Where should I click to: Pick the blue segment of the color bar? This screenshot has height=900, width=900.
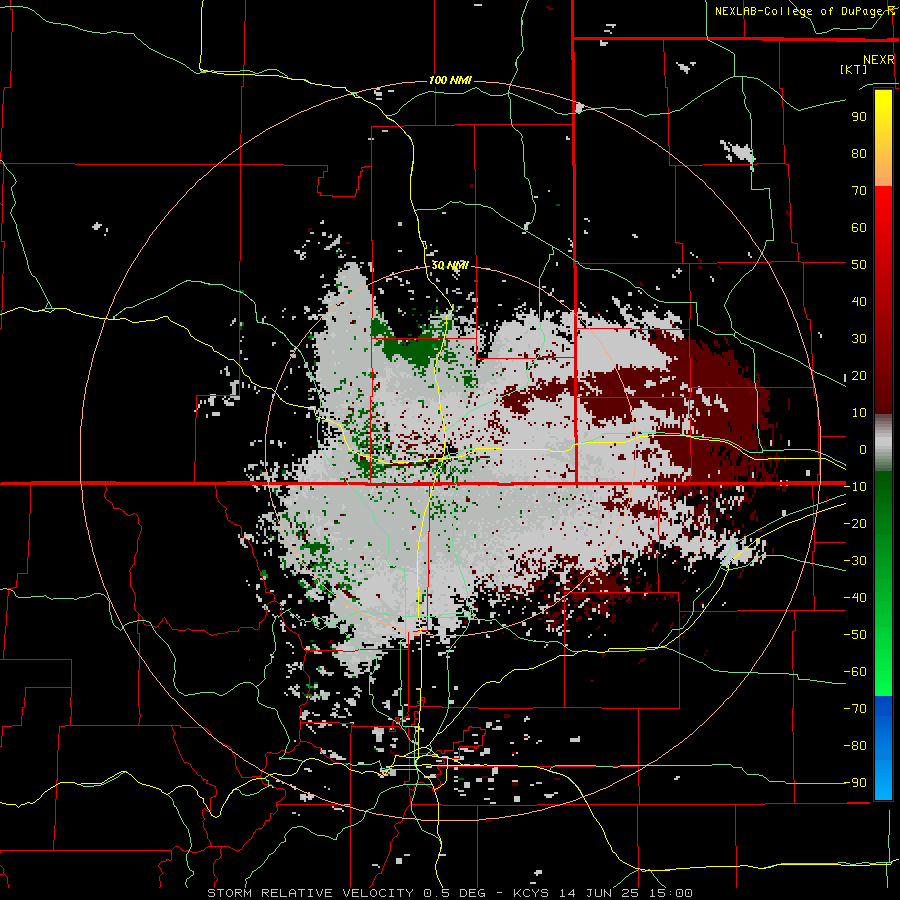(x=883, y=747)
